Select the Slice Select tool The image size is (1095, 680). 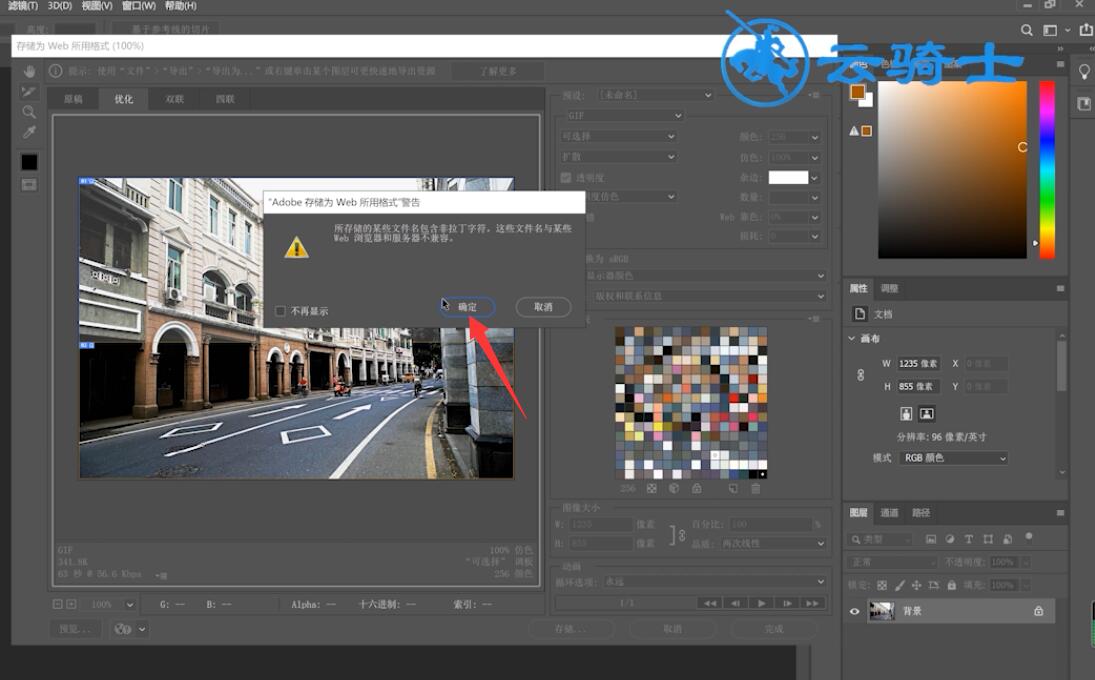pyautogui.click(x=29, y=91)
